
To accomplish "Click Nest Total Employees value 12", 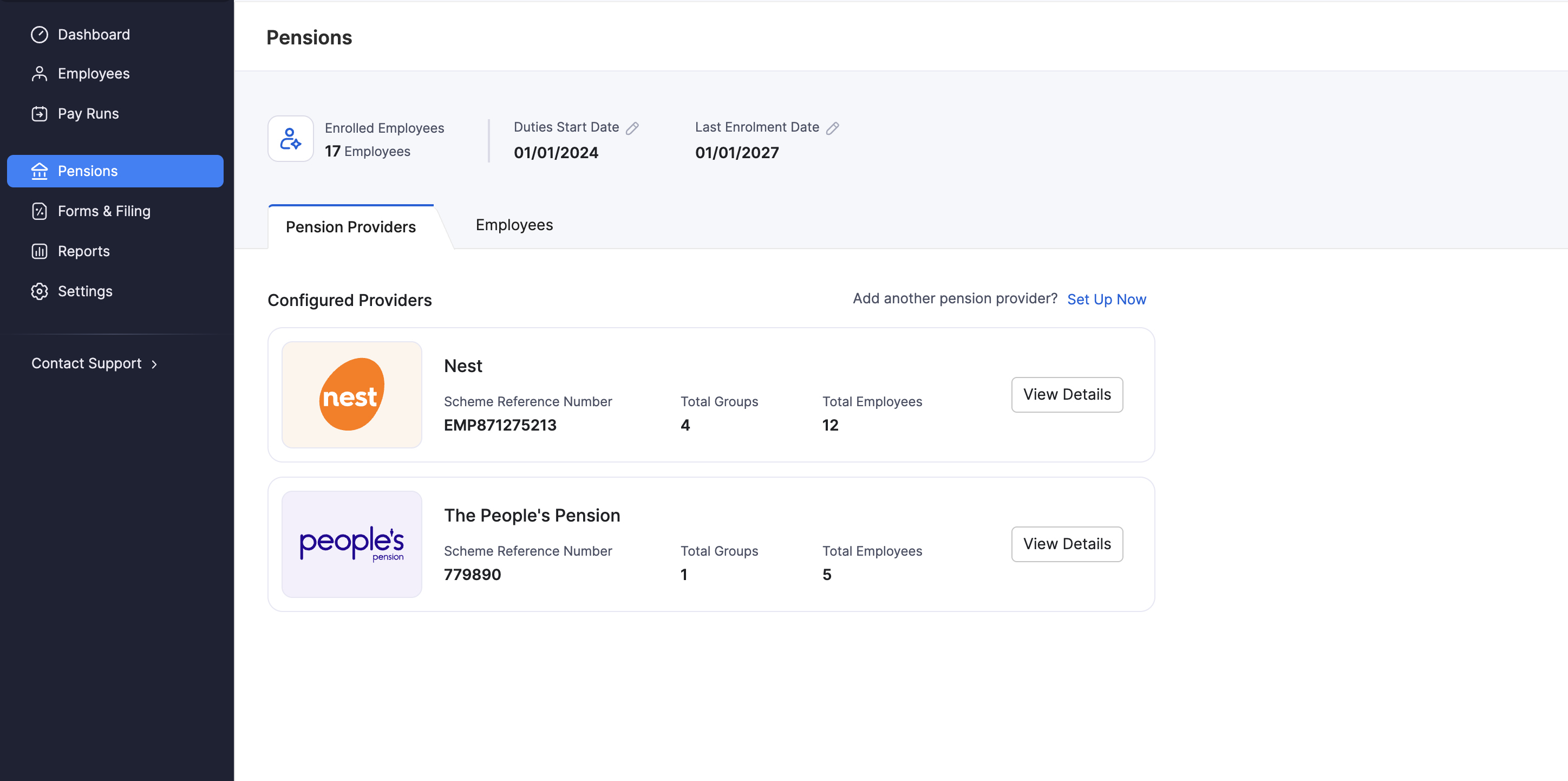I will click(x=830, y=426).
